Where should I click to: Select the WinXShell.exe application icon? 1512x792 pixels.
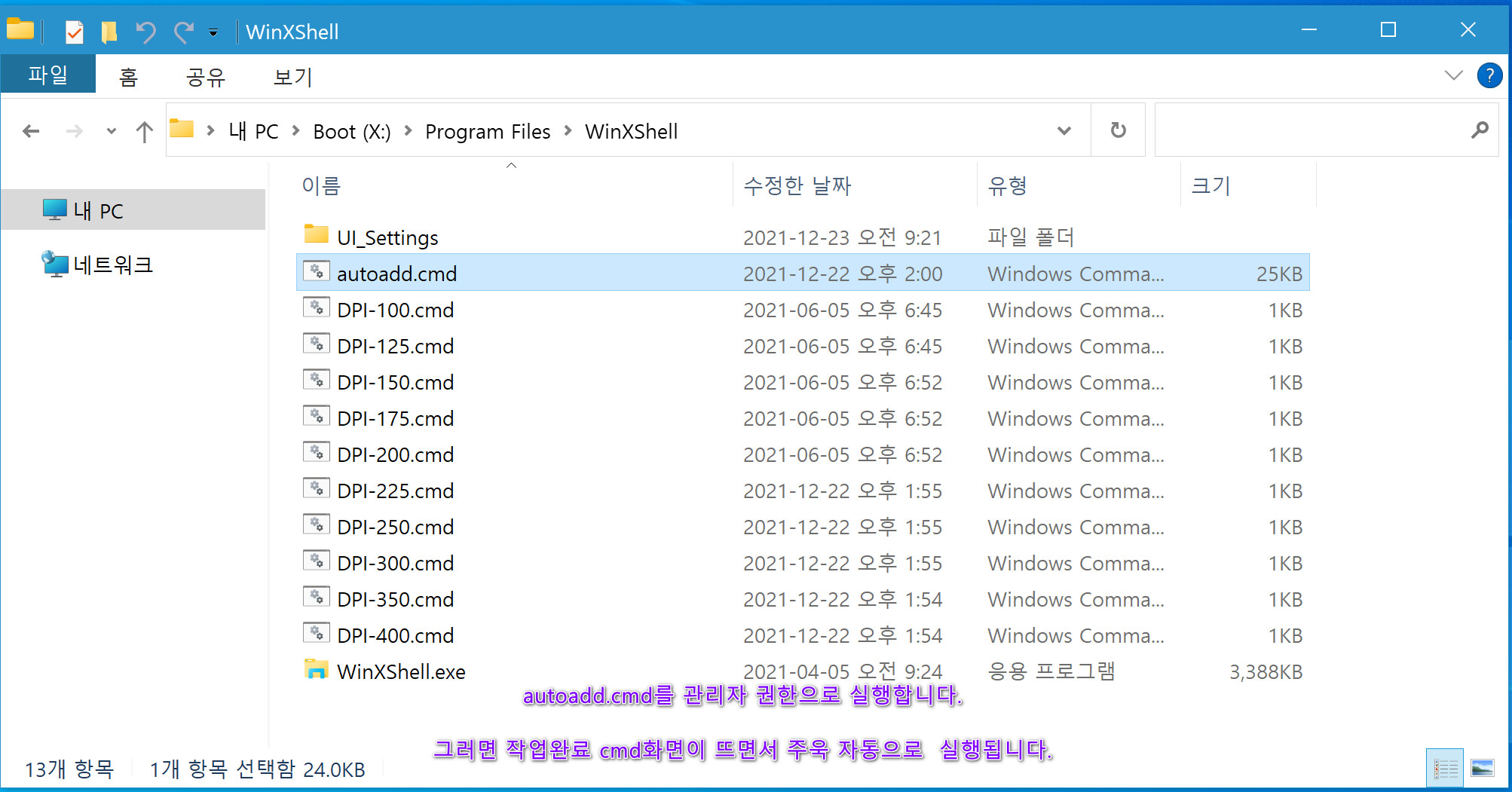[x=317, y=669]
